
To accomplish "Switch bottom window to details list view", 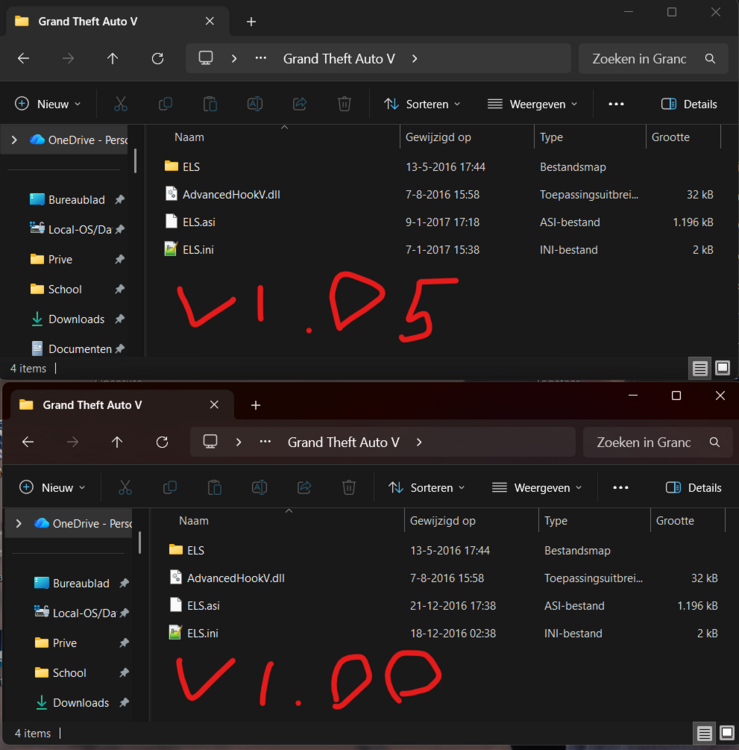I will click(704, 733).
